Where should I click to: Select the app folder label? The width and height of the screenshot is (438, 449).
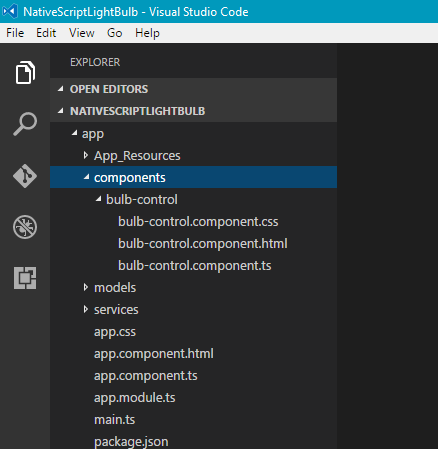[93, 134]
